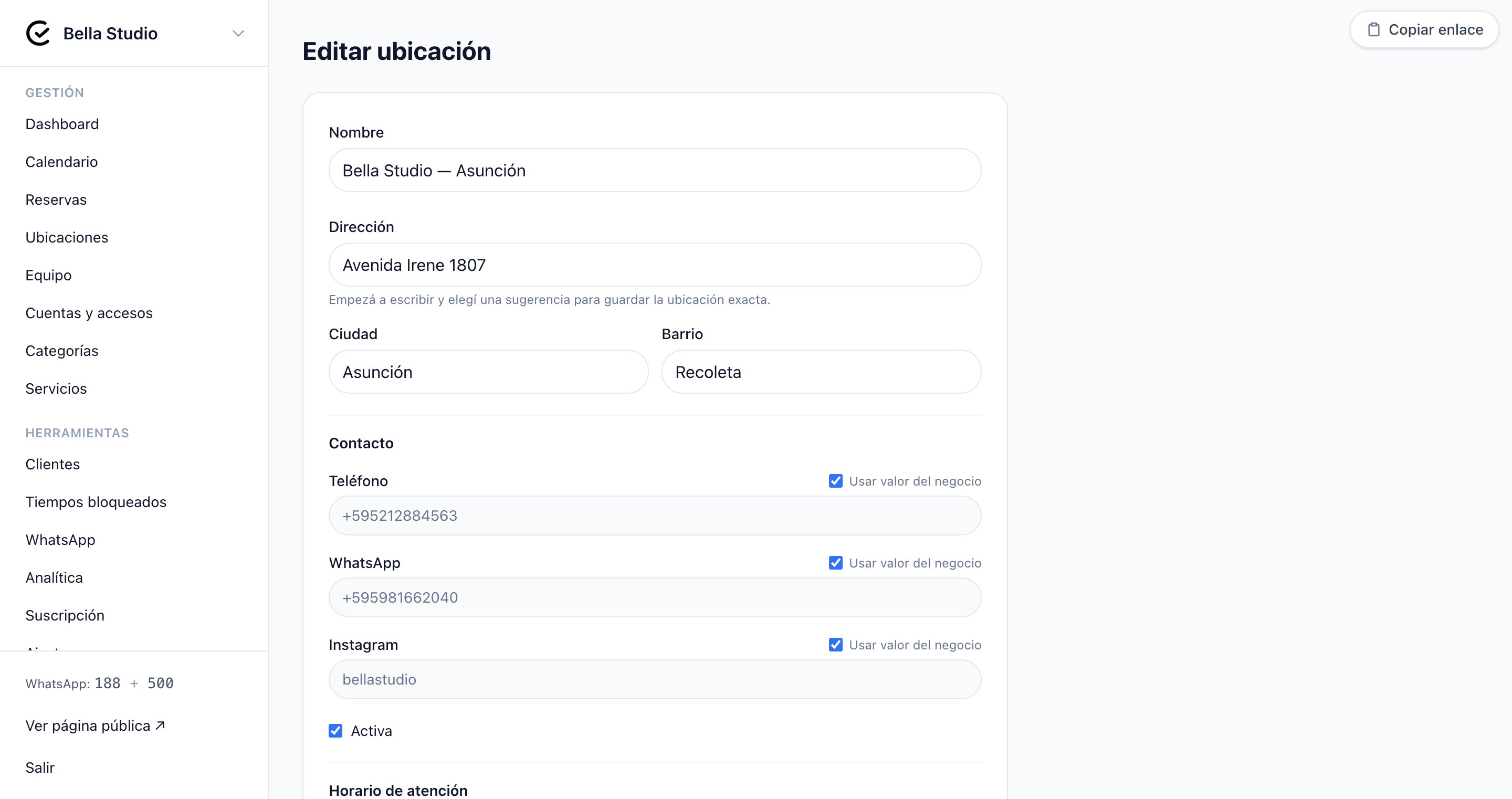This screenshot has width=1512, height=799.
Task: Open Categorías in the sidebar
Action: pos(61,351)
